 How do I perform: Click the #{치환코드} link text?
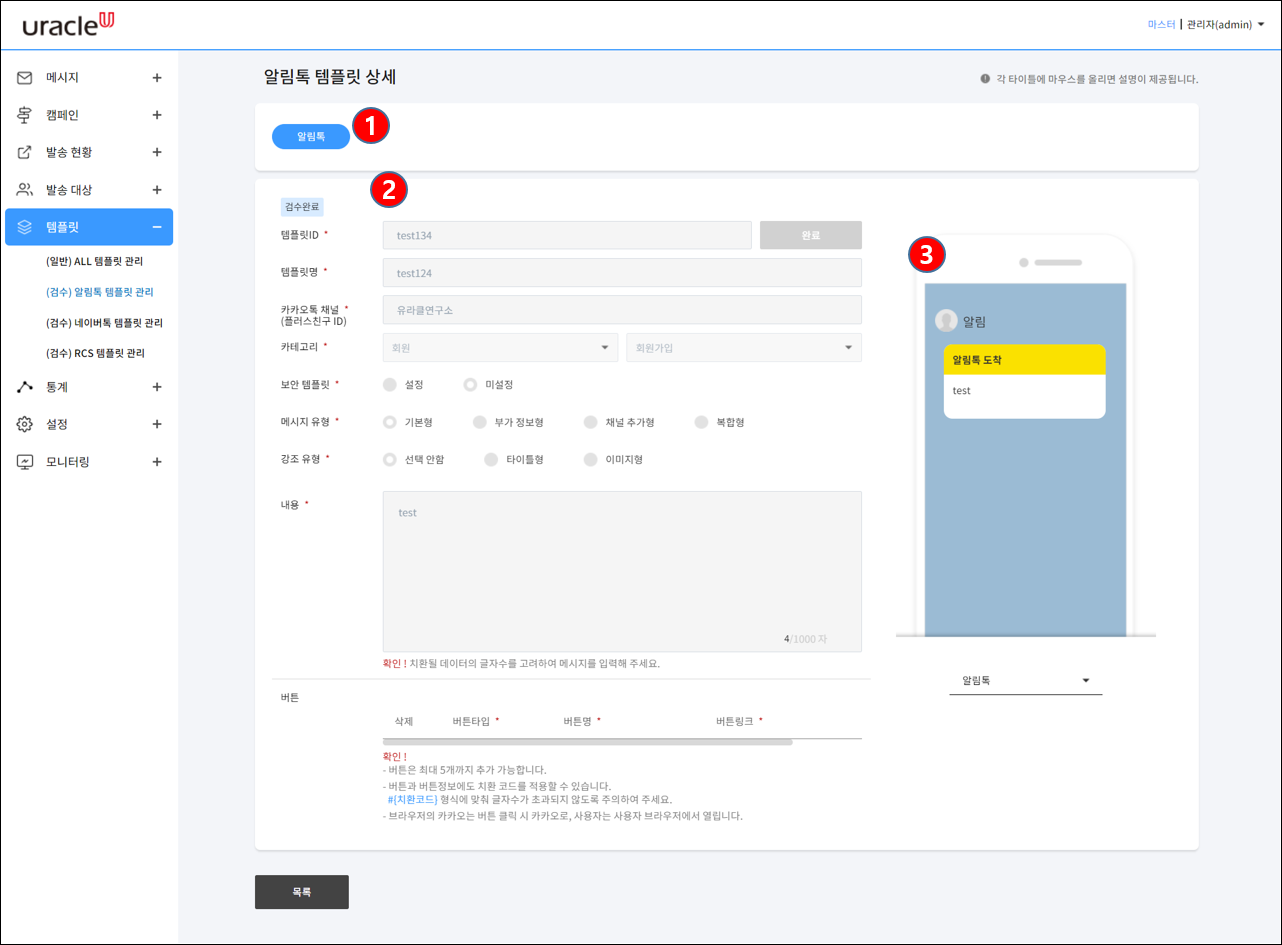(x=412, y=800)
